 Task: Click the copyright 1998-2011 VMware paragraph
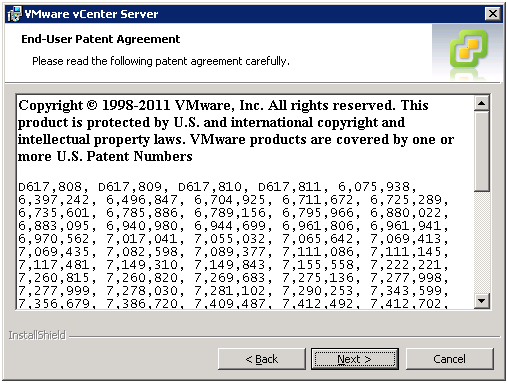point(235,131)
